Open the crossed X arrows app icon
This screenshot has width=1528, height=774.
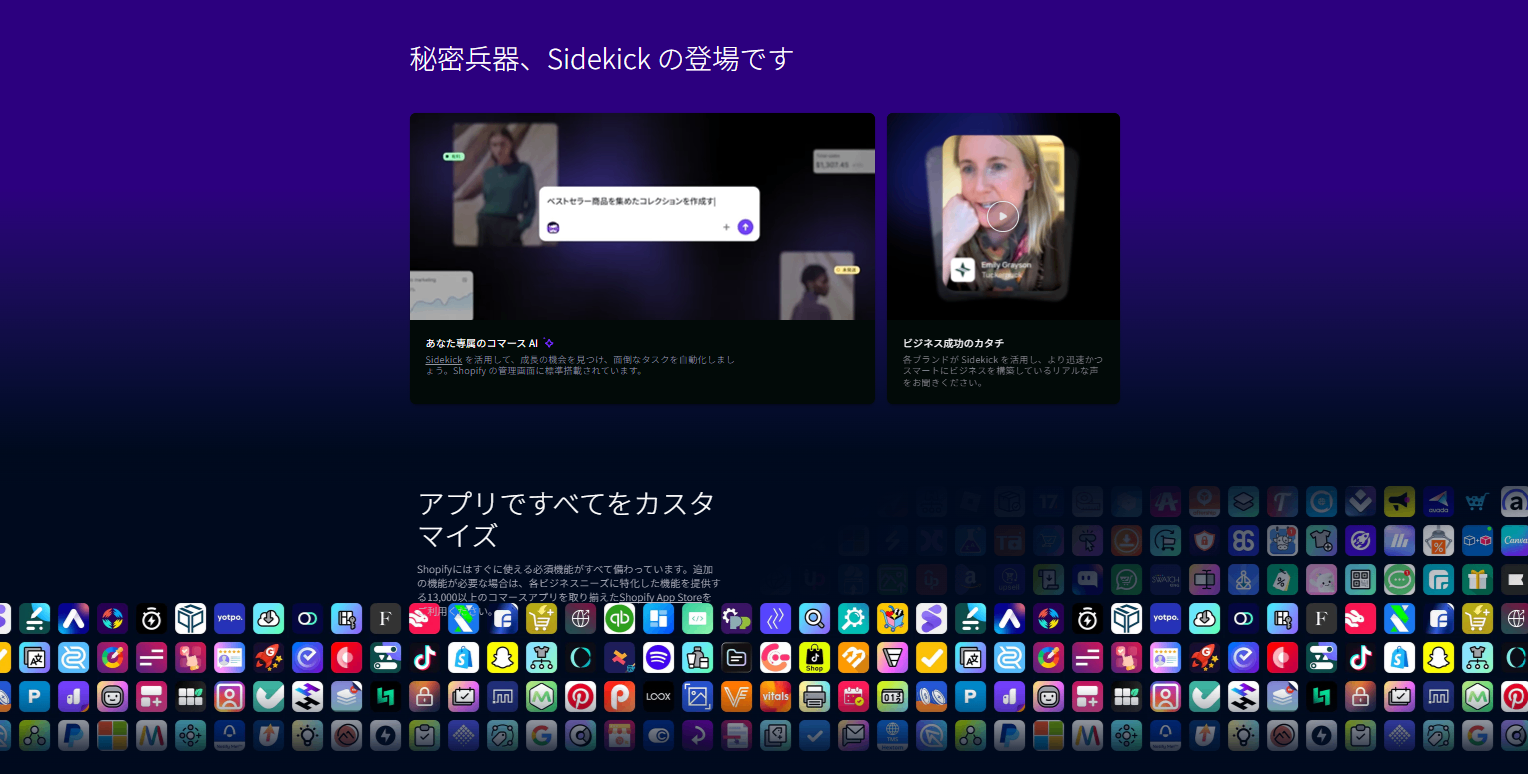pyautogui.click(x=620, y=657)
